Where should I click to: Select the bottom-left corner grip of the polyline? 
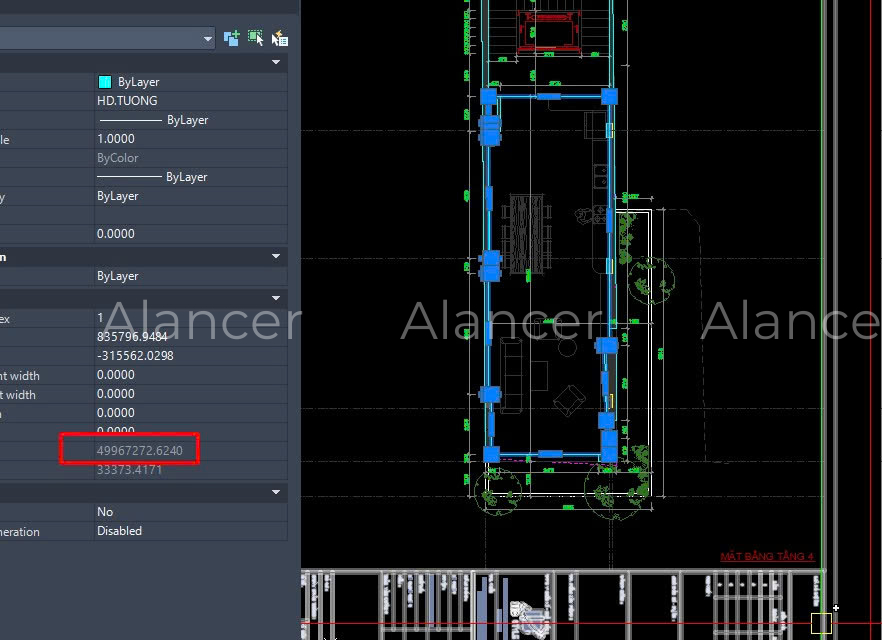point(491,454)
